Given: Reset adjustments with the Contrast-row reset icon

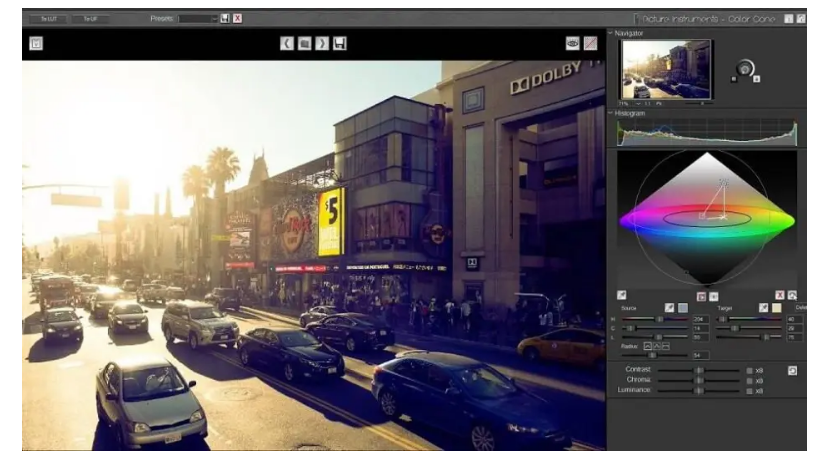Looking at the screenshot, I should pyautogui.click(x=792, y=371).
